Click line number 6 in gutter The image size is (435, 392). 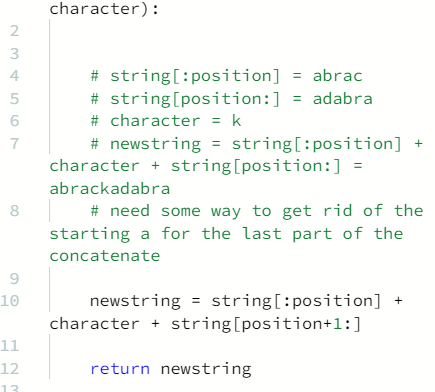14,121
